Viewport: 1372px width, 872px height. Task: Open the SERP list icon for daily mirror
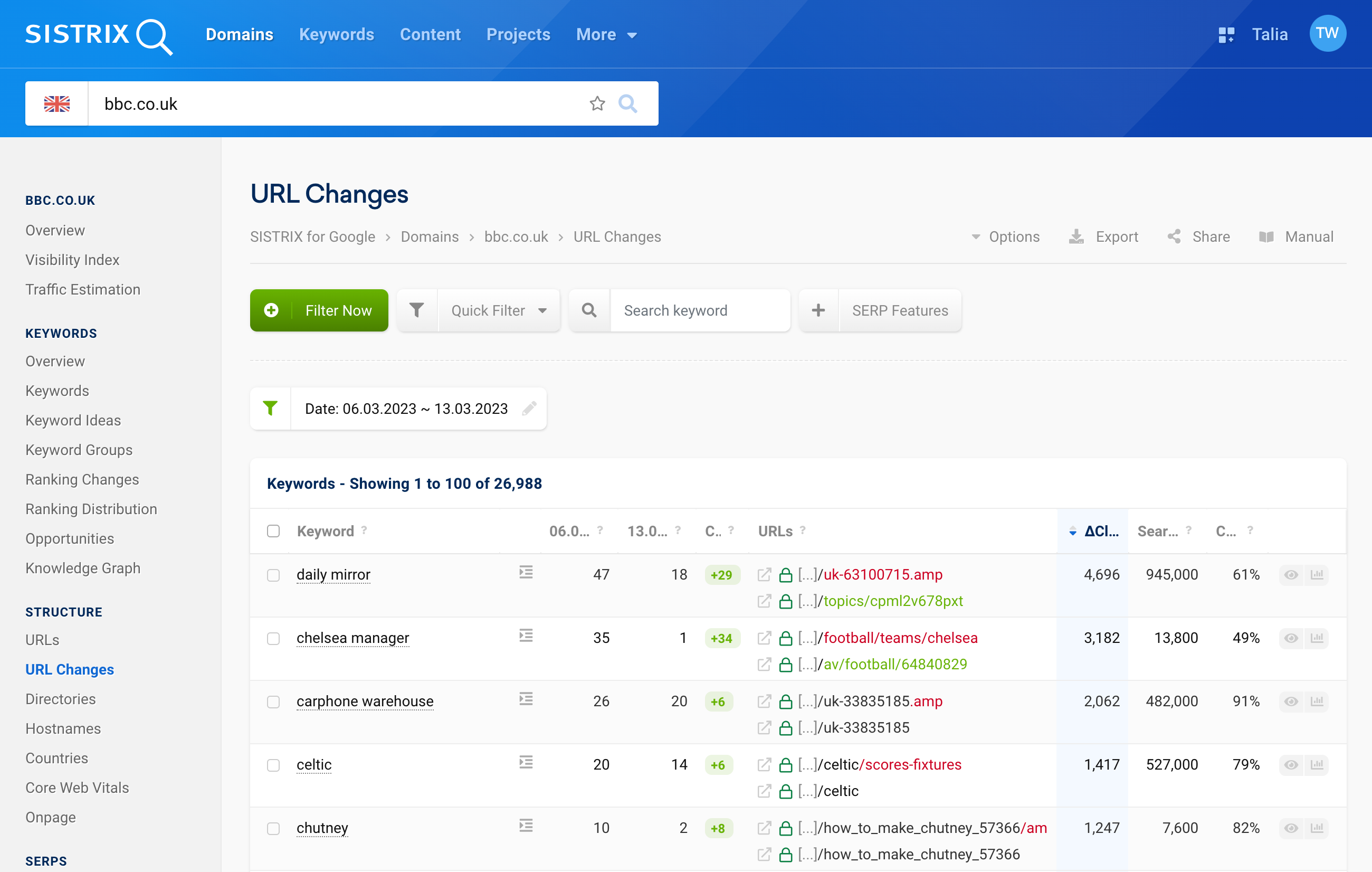tap(526, 572)
